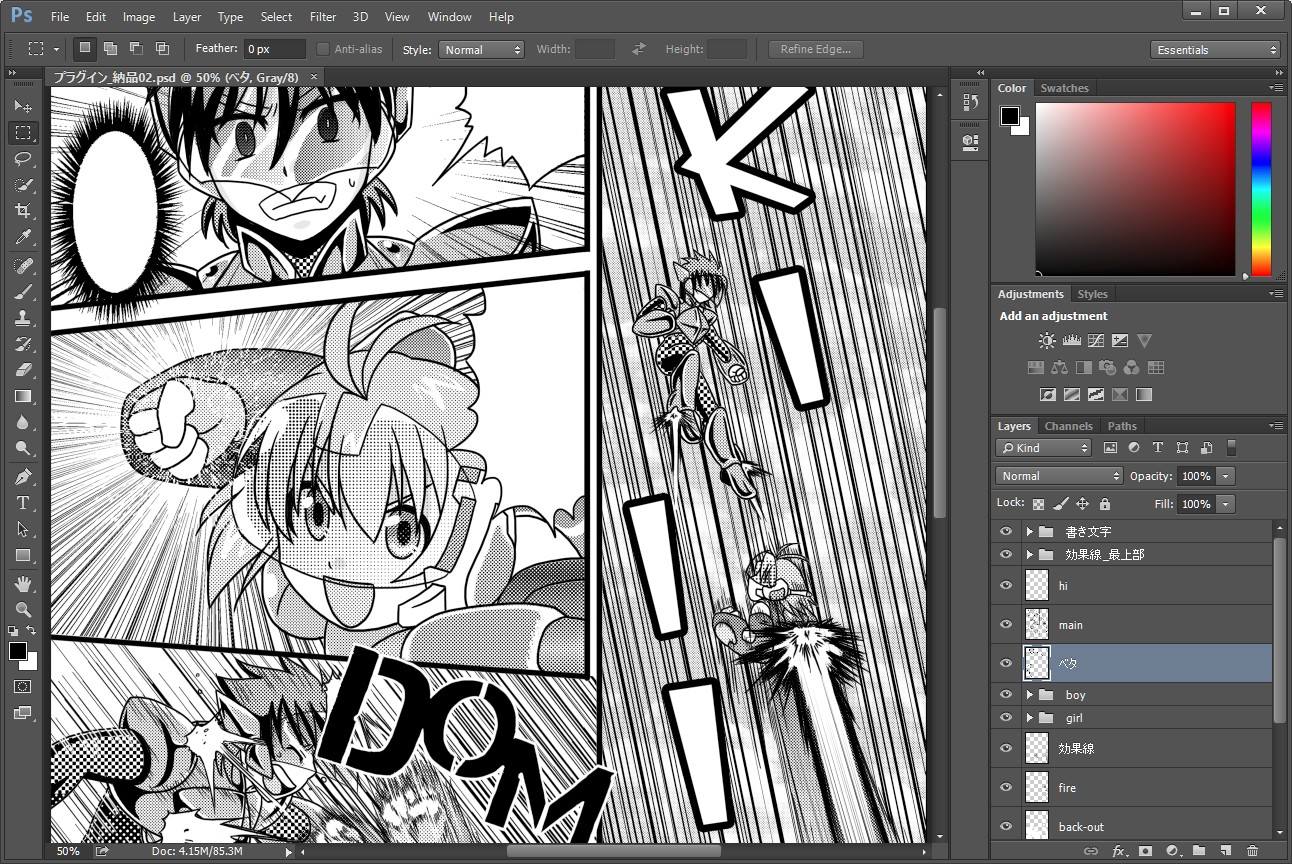This screenshot has width=1292, height=864.
Task: Open the Style dropdown showing Normal
Action: [481, 49]
